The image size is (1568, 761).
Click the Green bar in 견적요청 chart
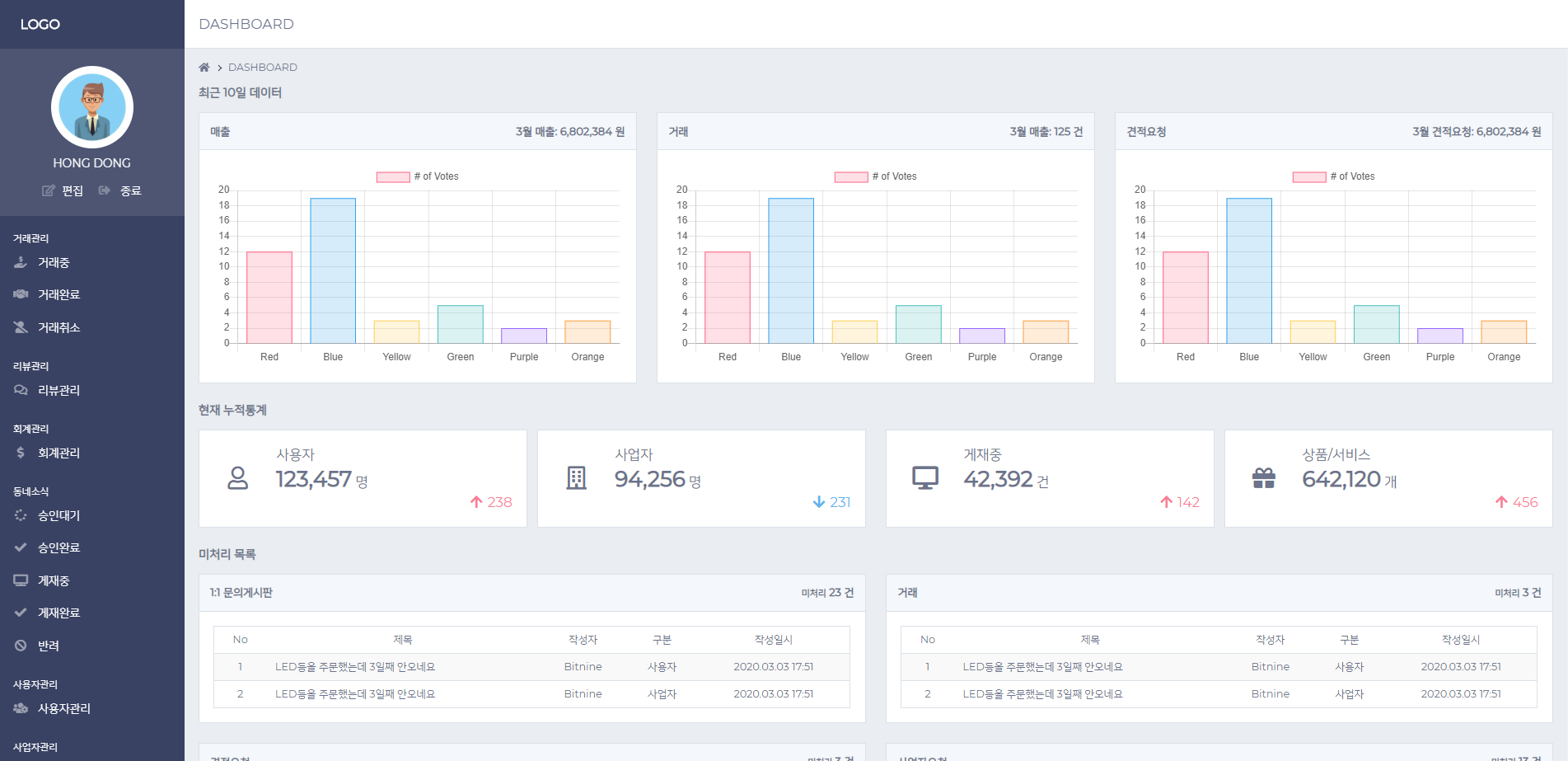(x=1377, y=324)
